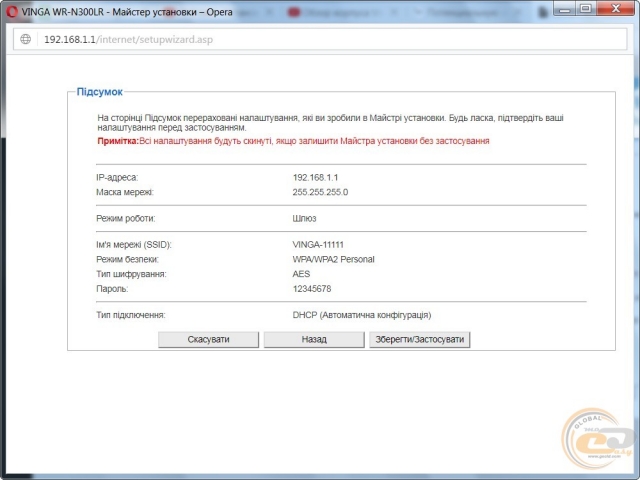Click the red Примітка warning text

tap(293, 141)
